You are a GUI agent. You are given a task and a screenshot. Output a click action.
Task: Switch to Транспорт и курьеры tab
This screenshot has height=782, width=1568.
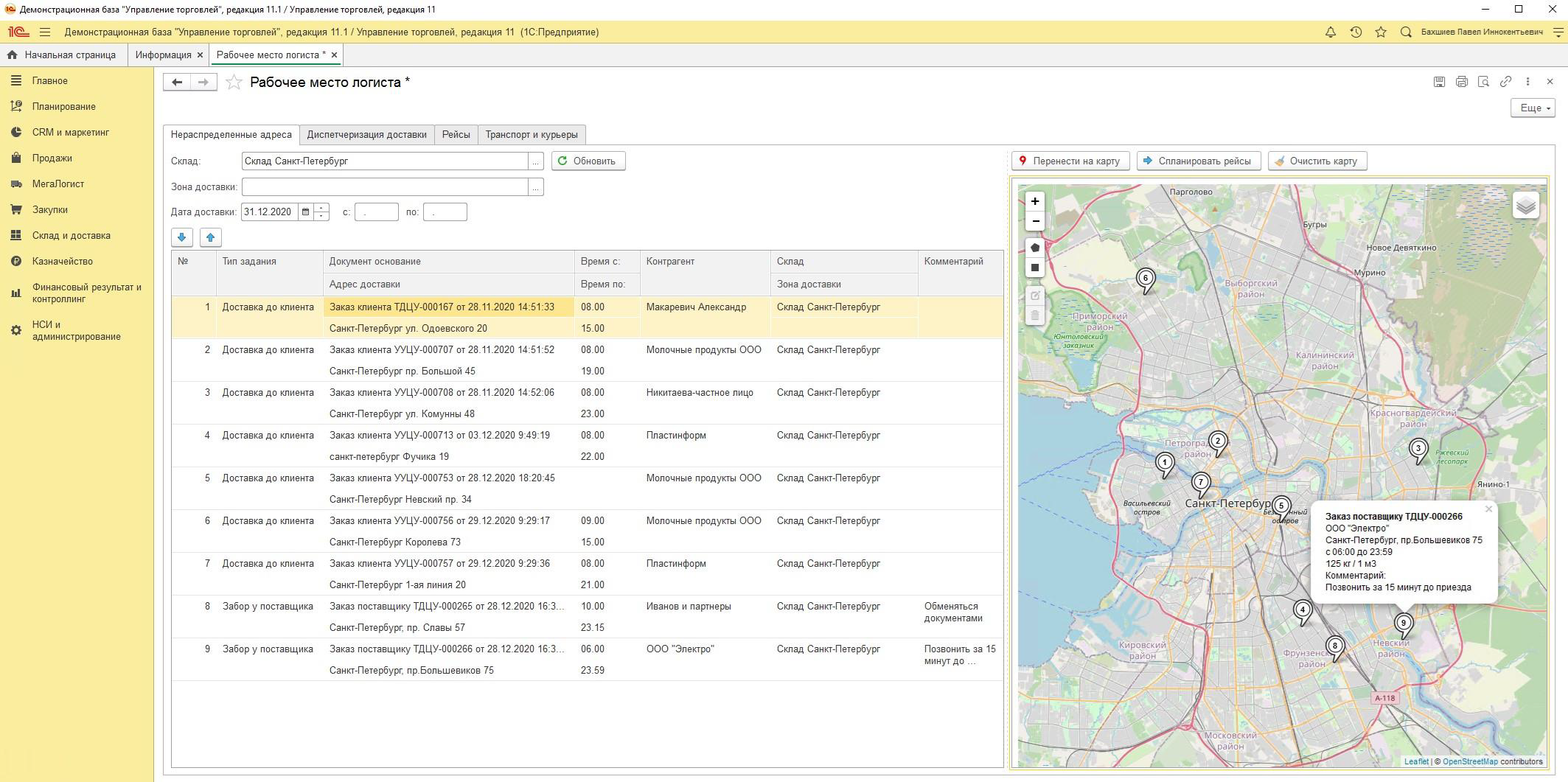[532, 135]
